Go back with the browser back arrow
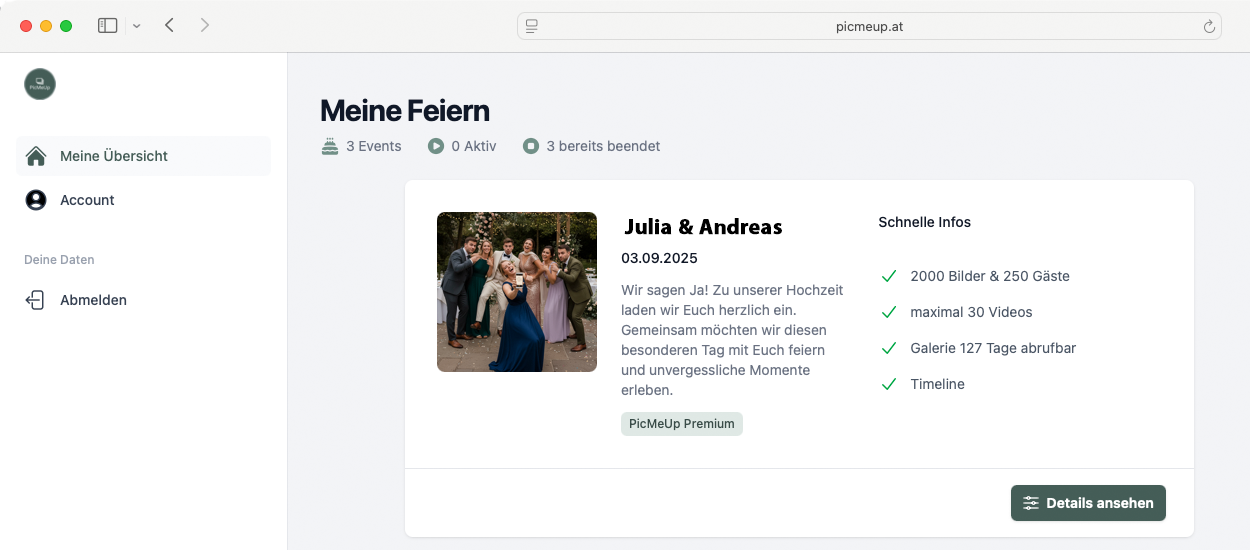1250x550 pixels. click(x=169, y=26)
